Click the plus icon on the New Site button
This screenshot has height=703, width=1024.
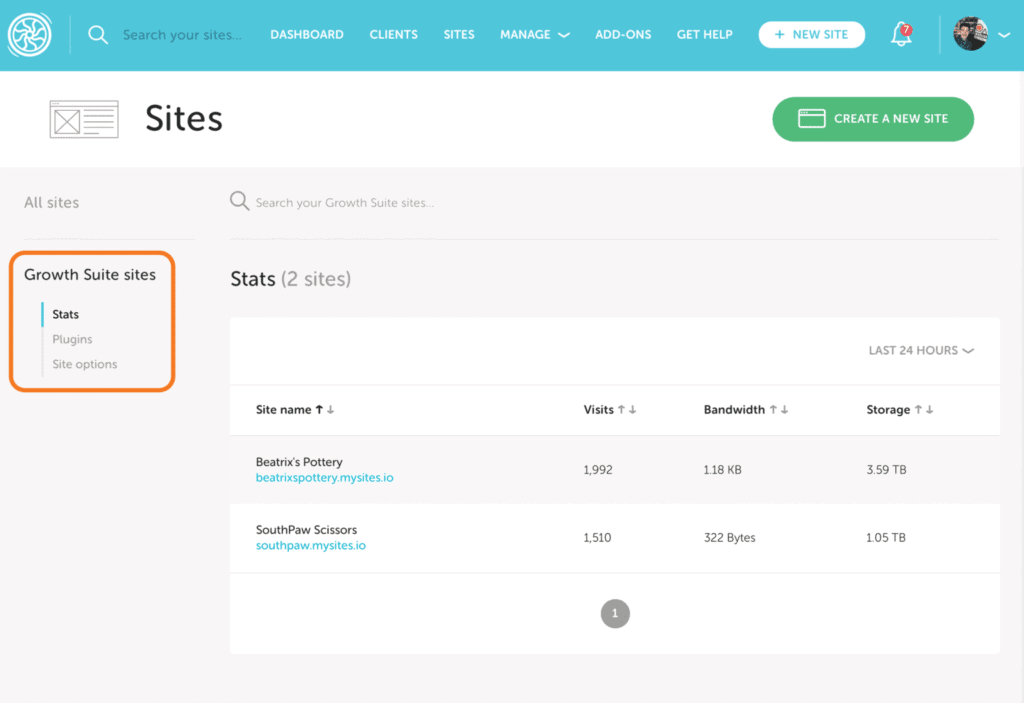coord(779,34)
